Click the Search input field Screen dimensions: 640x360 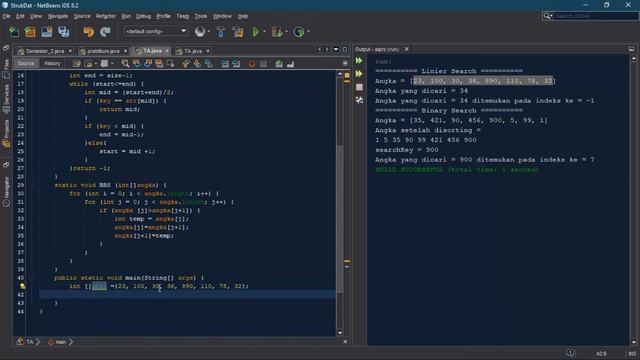(595, 16)
